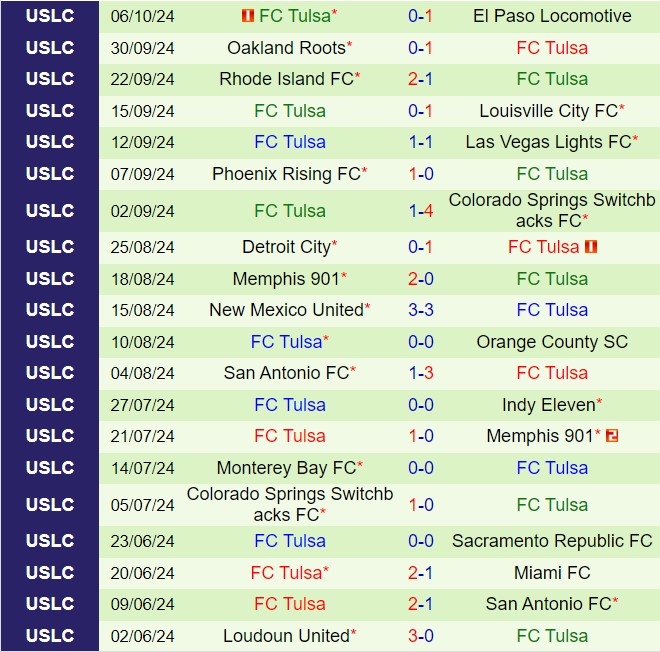Select the 04/08/24 date of the San Antonio FC match

point(142,373)
